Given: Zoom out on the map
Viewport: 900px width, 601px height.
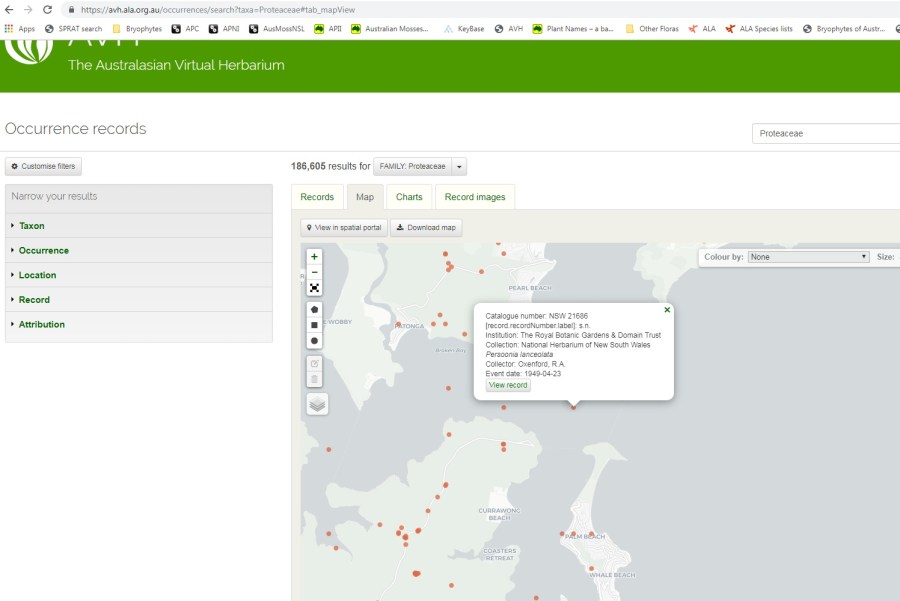Looking at the screenshot, I should (x=315, y=272).
